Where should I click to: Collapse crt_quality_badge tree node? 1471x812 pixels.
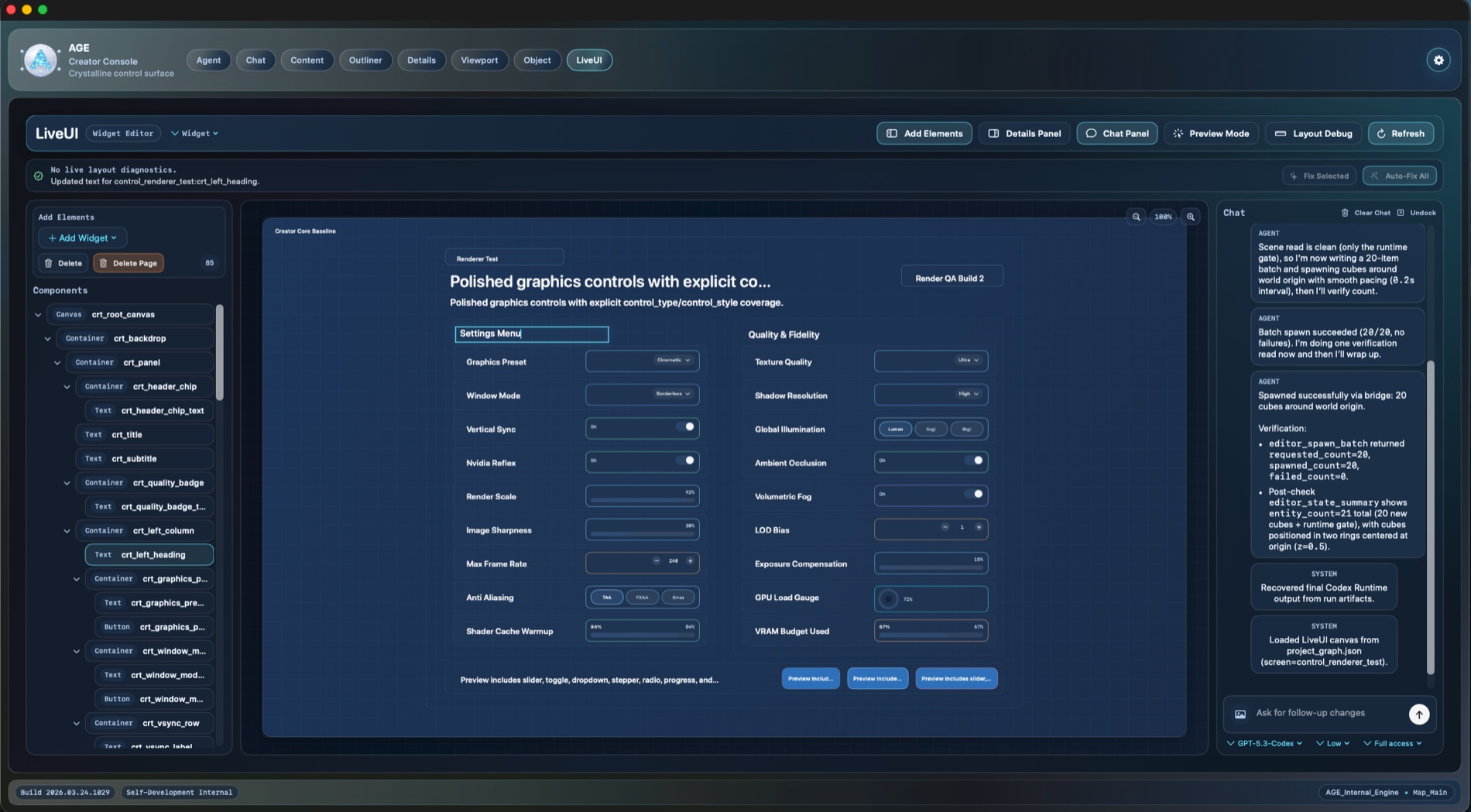pos(67,483)
